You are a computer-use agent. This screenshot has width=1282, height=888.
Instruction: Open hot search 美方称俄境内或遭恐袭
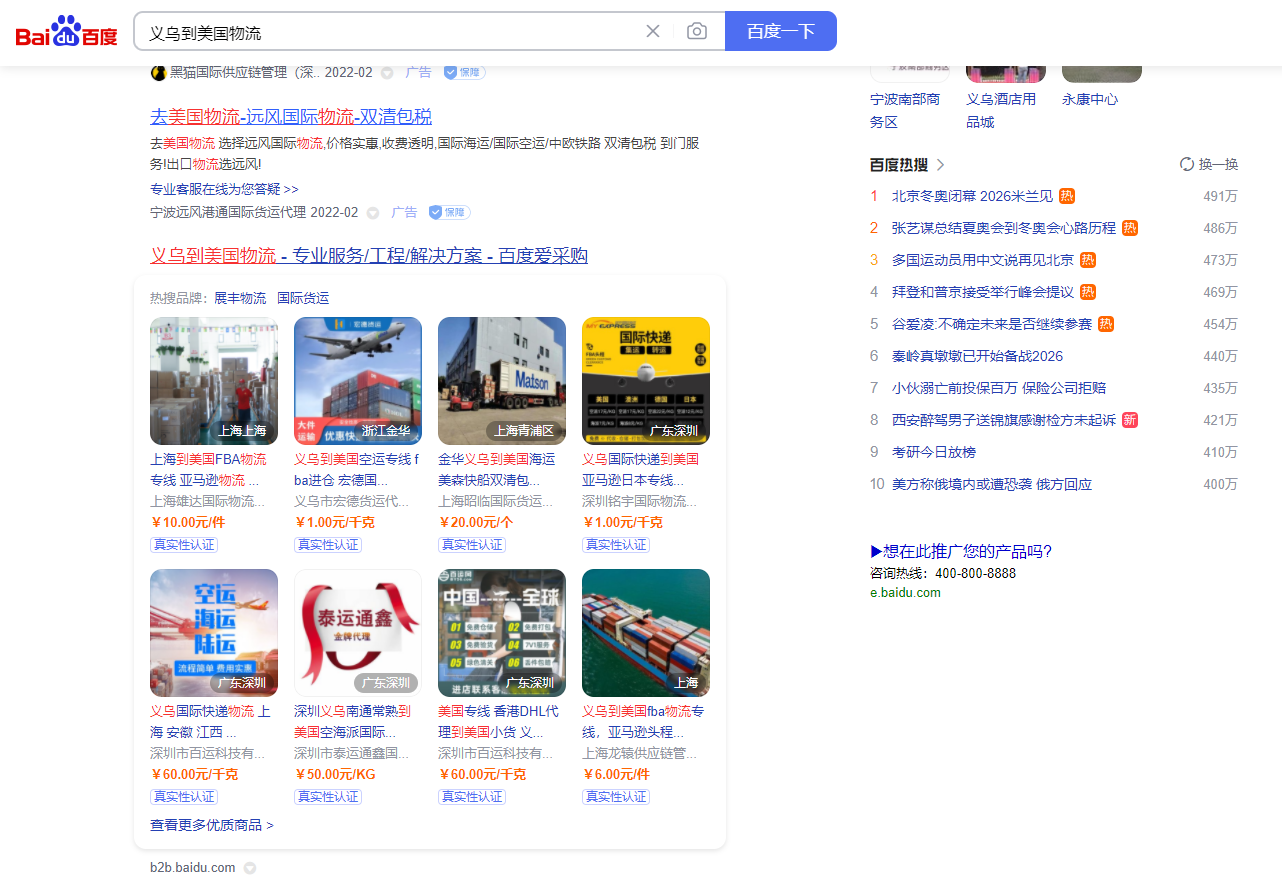click(992, 484)
